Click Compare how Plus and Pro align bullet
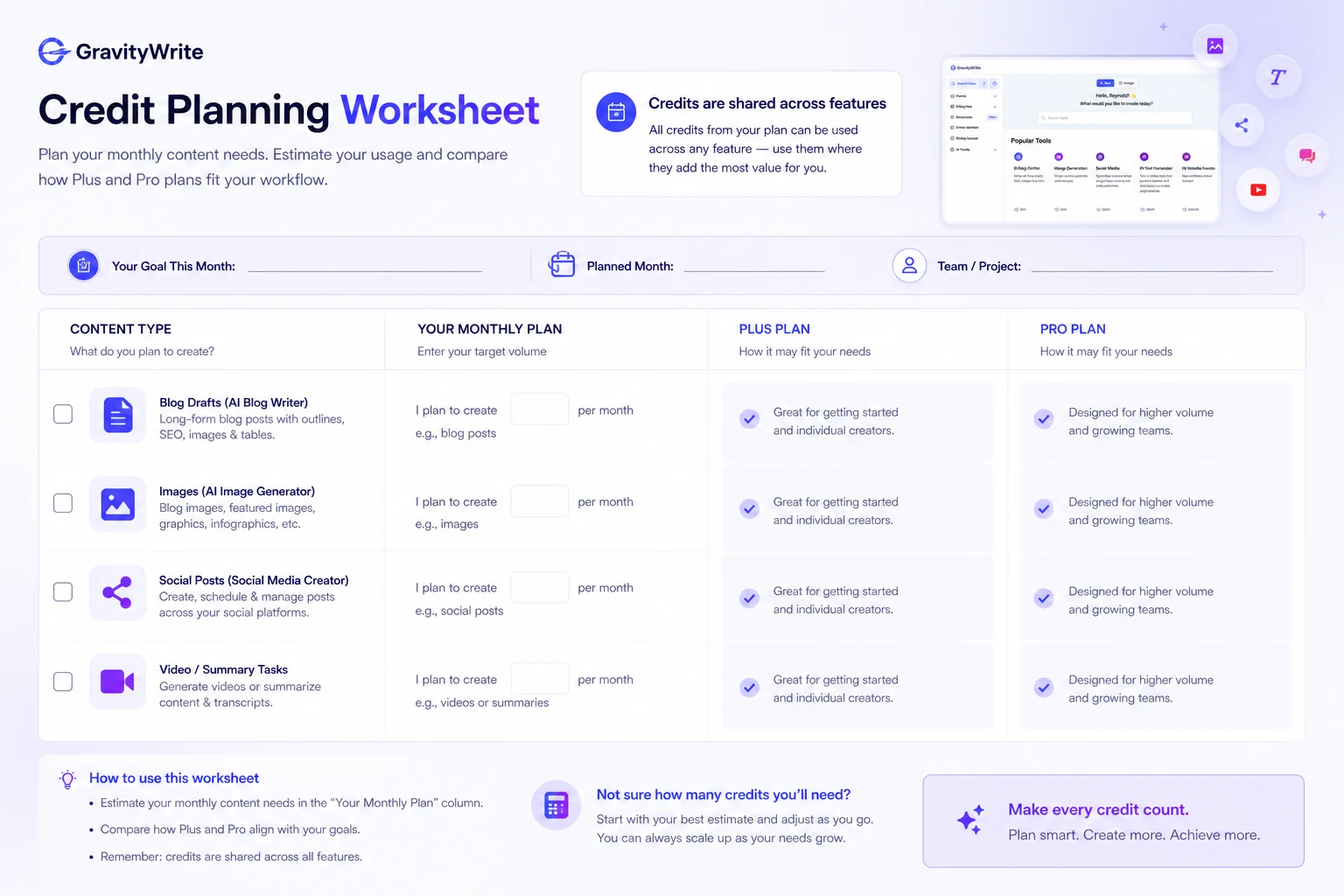 [230, 829]
